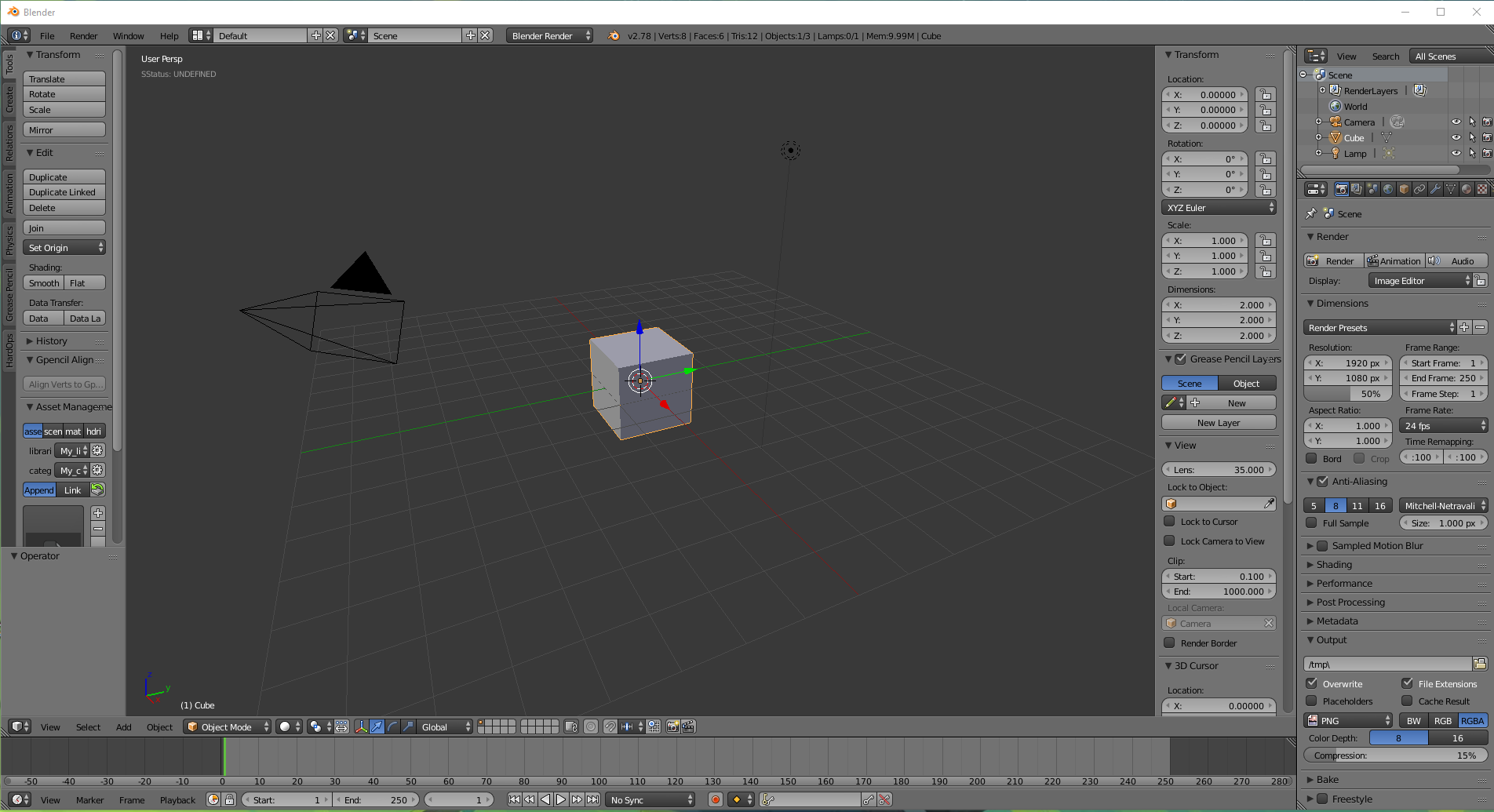Click the Smooth shading button

44,282
